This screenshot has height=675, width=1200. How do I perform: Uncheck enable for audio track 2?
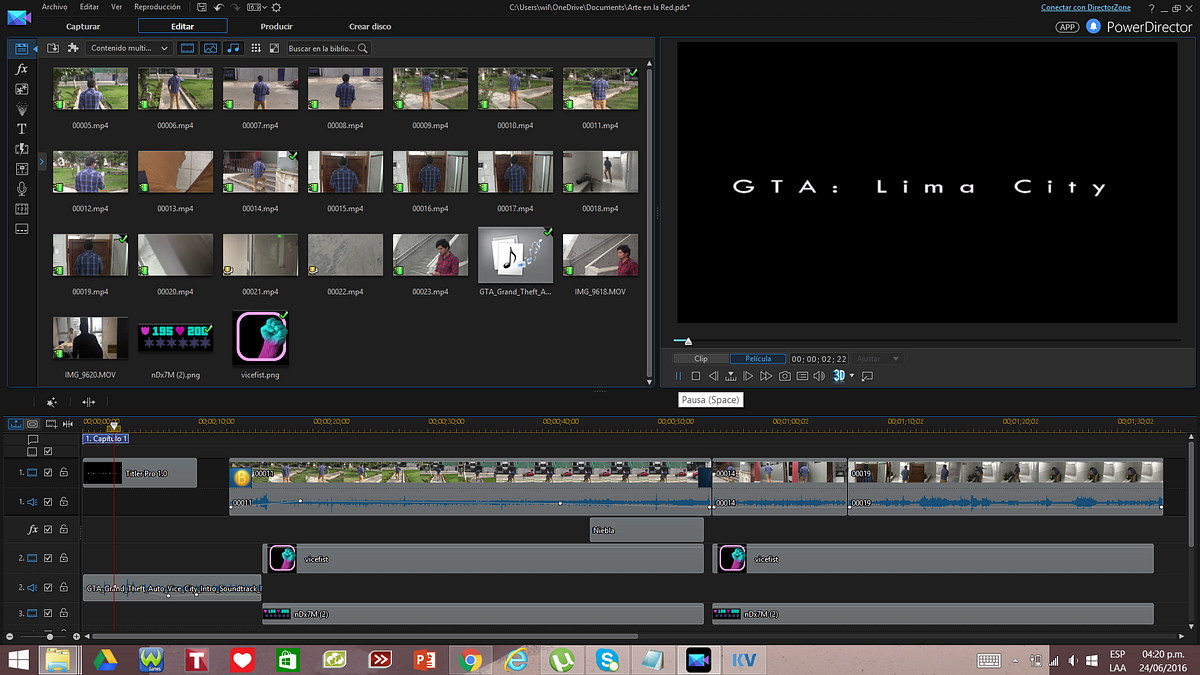point(48,588)
